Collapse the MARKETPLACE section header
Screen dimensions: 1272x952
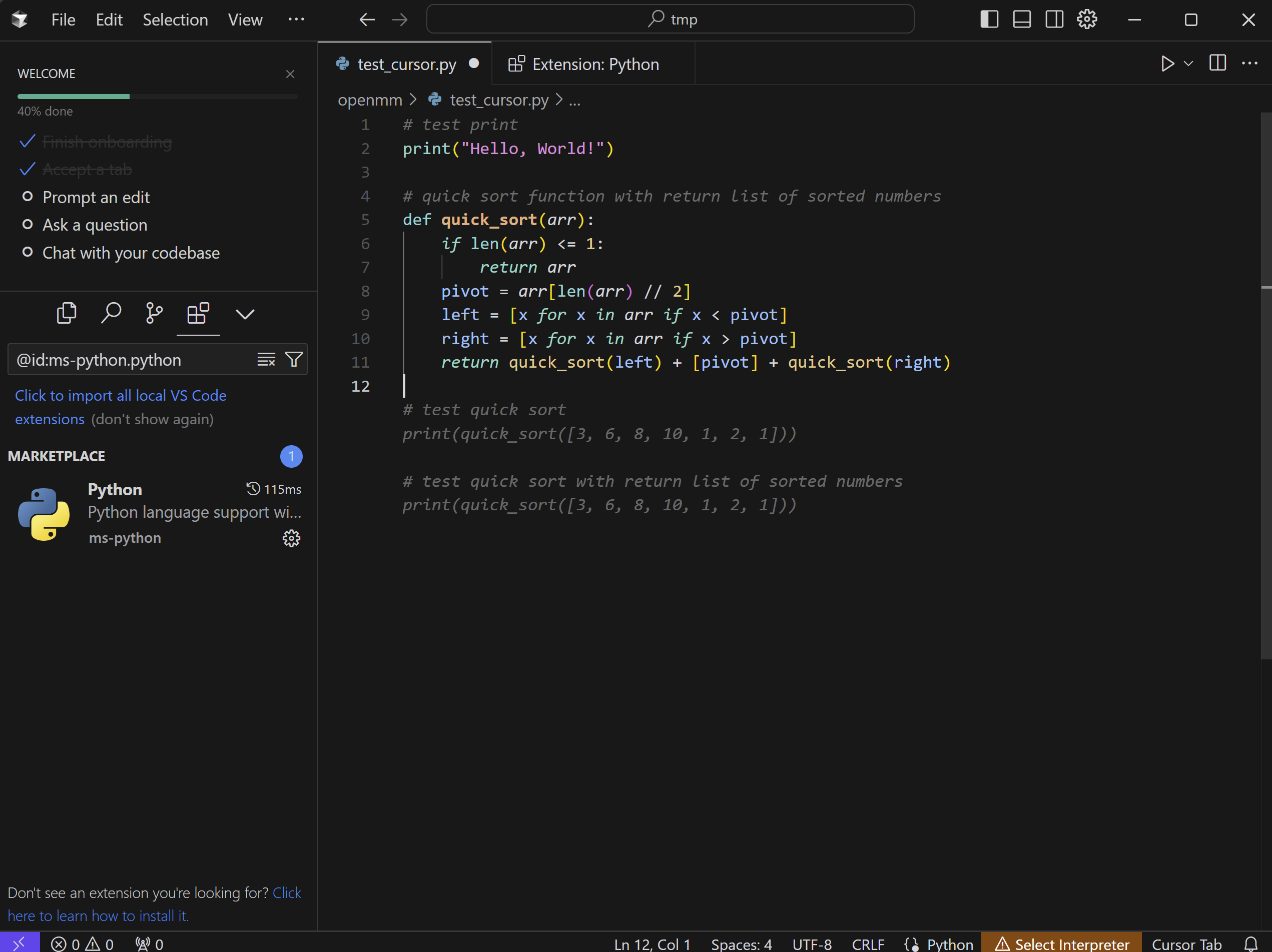point(57,456)
